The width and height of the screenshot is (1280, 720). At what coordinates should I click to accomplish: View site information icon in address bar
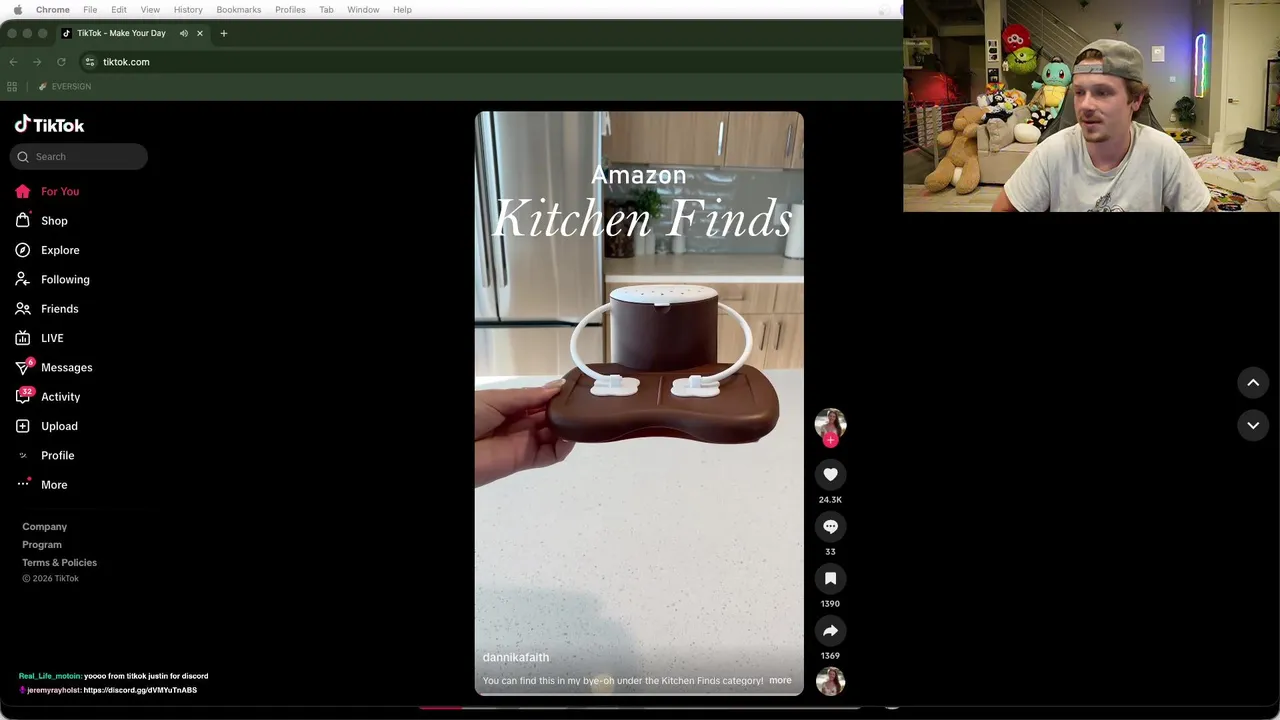pyautogui.click(x=89, y=62)
